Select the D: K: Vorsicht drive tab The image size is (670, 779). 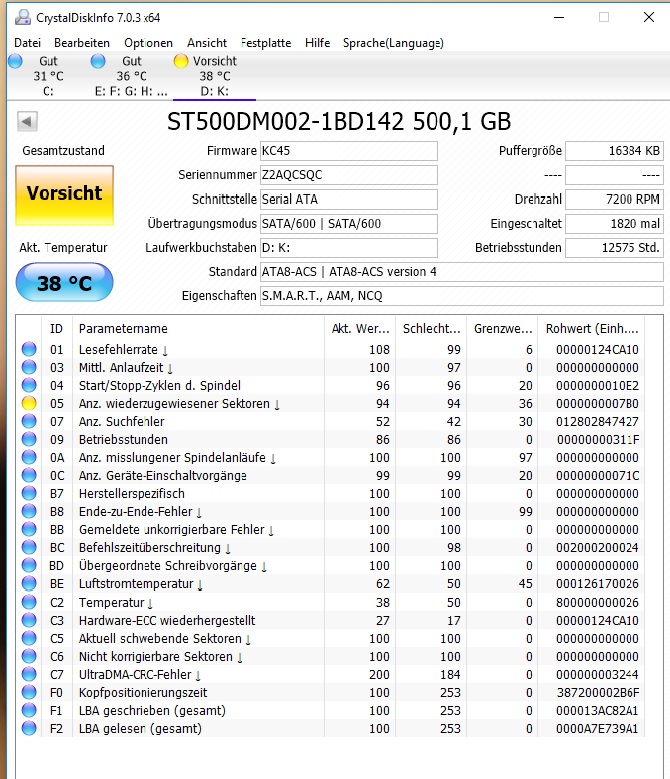click(x=214, y=76)
